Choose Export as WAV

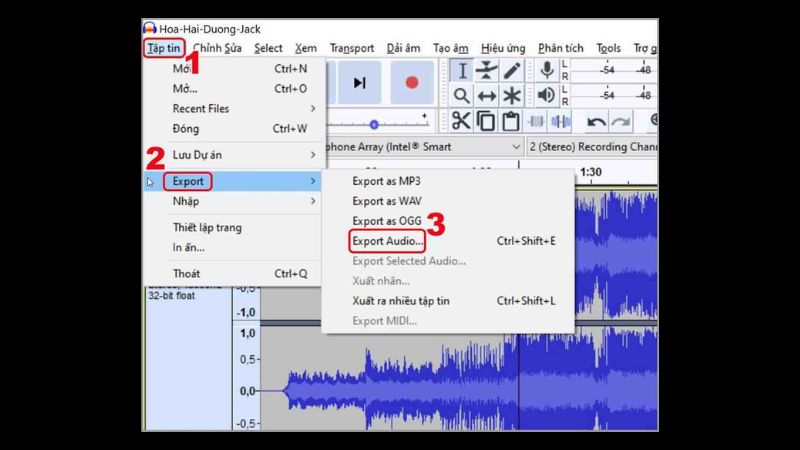point(448,201)
